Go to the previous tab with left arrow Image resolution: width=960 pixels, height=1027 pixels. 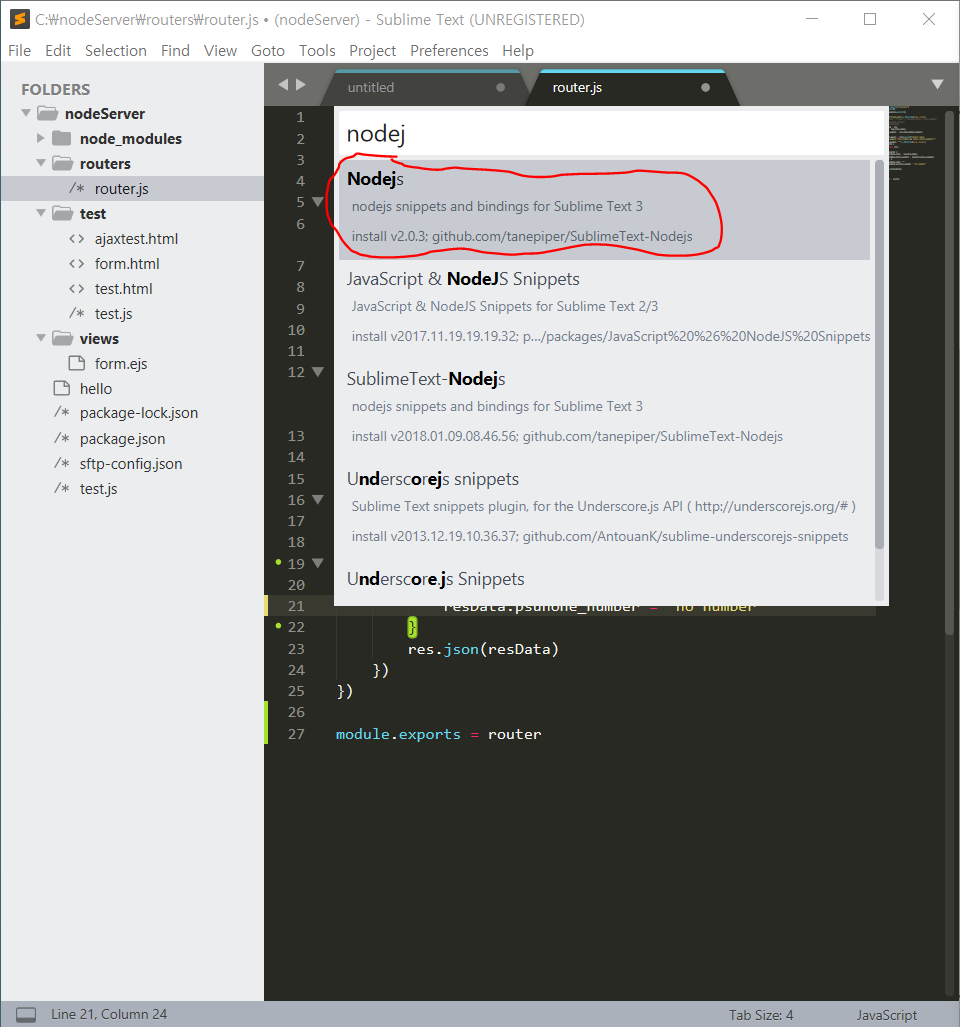pos(284,84)
